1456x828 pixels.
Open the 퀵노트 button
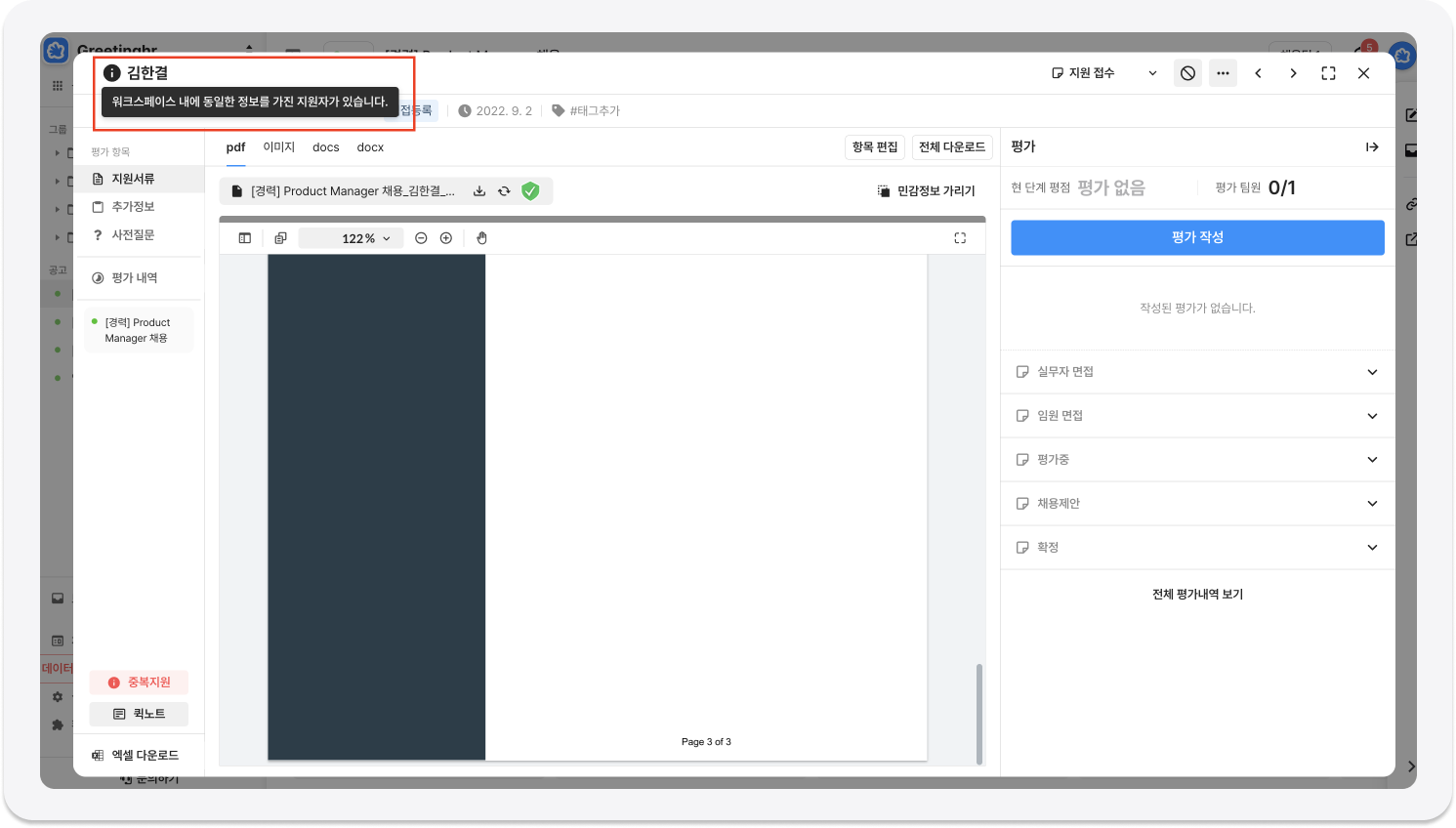pos(139,714)
